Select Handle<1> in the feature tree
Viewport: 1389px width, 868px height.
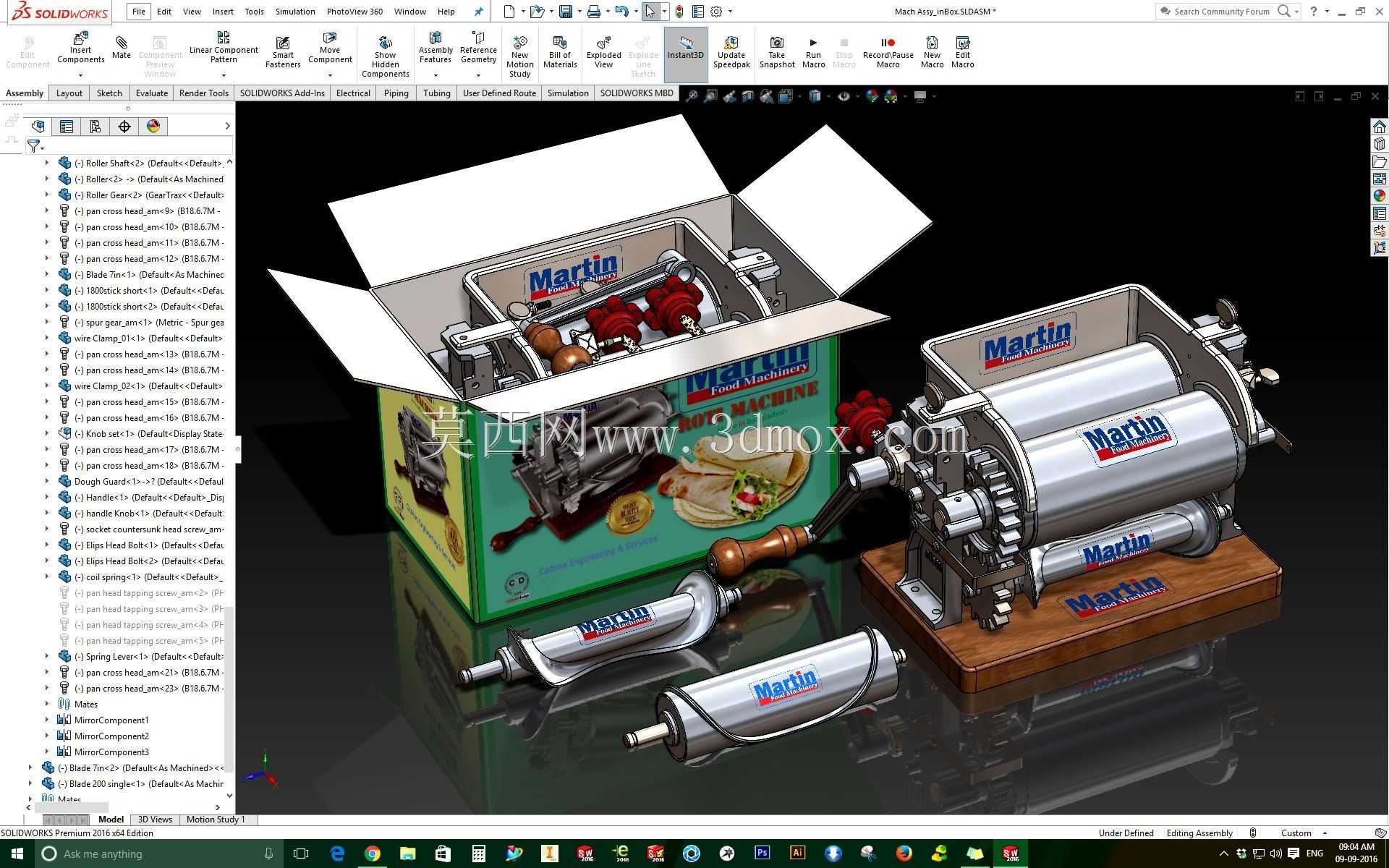[142, 497]
